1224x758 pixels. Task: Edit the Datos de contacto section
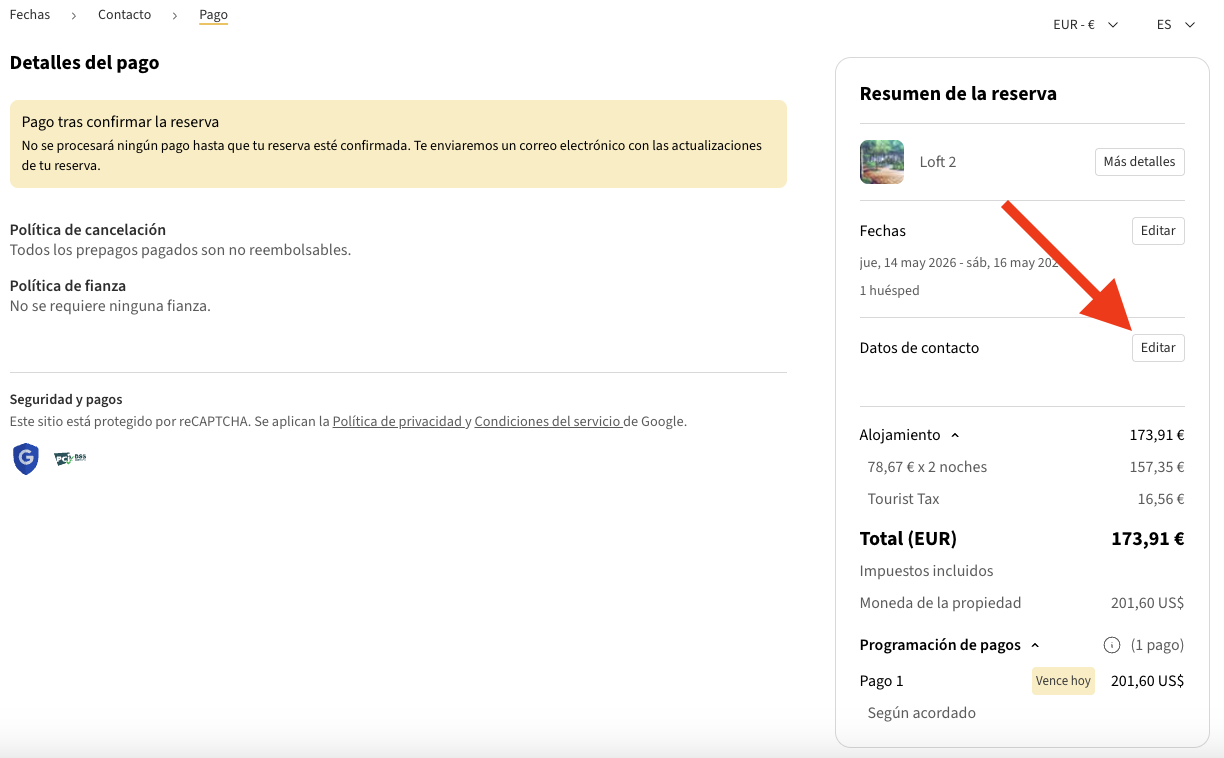coord(1158,348)
